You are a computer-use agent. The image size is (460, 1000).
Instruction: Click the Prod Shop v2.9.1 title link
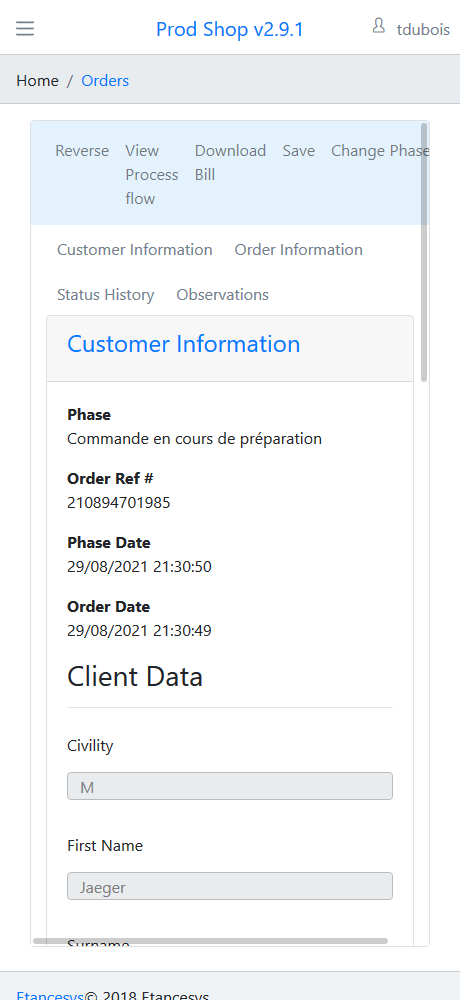click(x=230, y=29)
